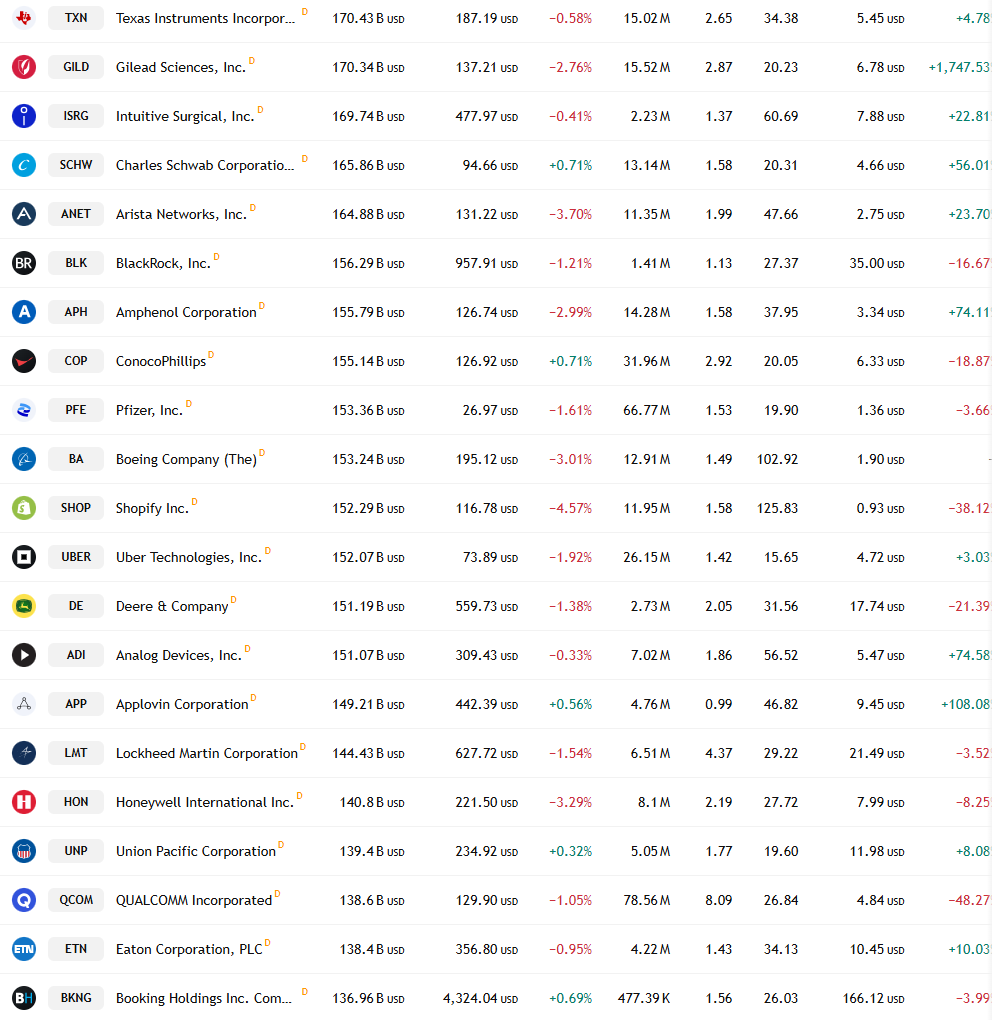Click the Texas Instruments logo icon

click(24, 18)
